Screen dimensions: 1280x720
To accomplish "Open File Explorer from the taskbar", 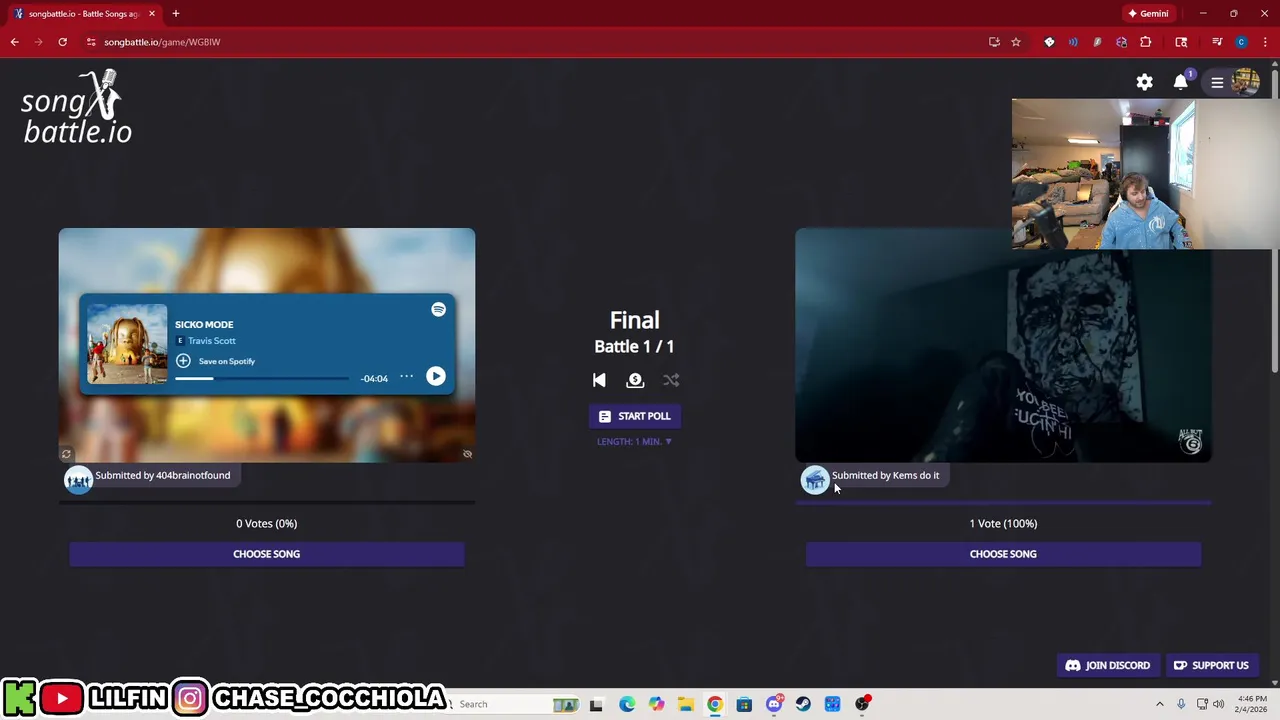I will [685, 704].
